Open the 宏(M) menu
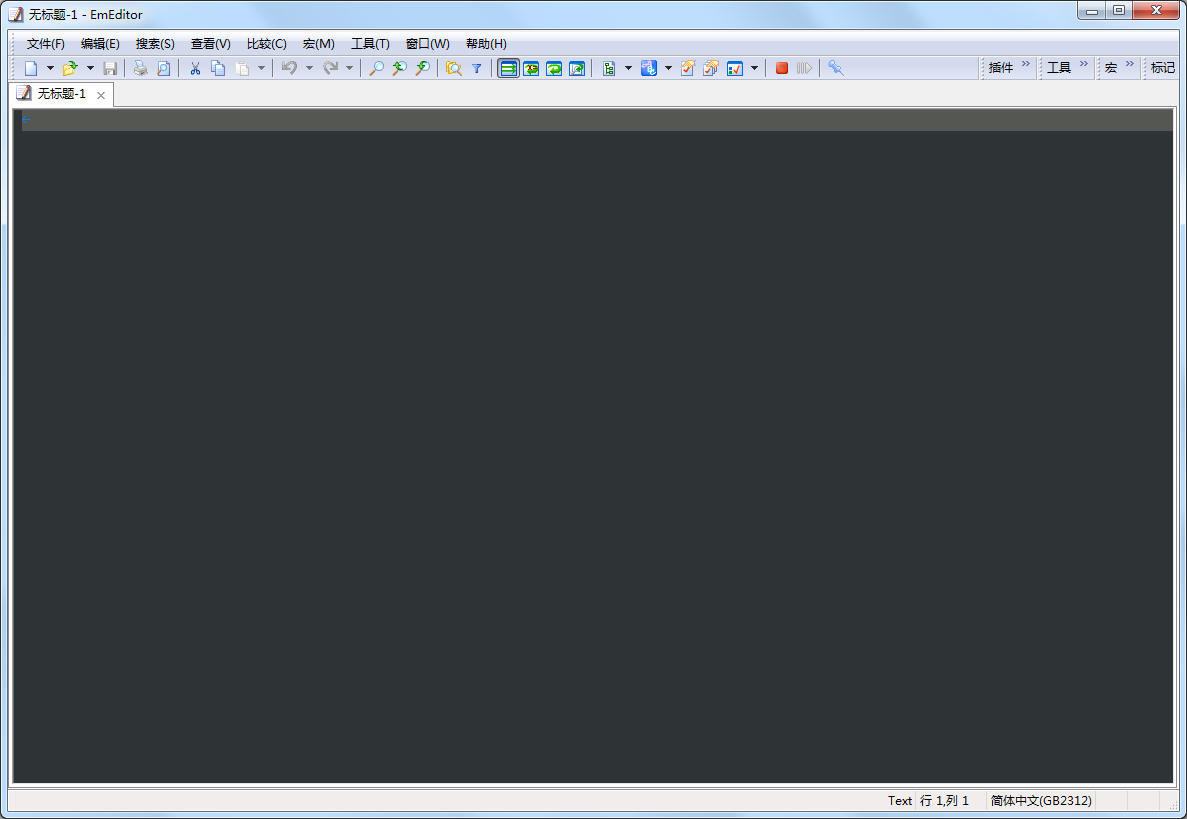This screenshot has width=1187, height=819. [319, 44]
